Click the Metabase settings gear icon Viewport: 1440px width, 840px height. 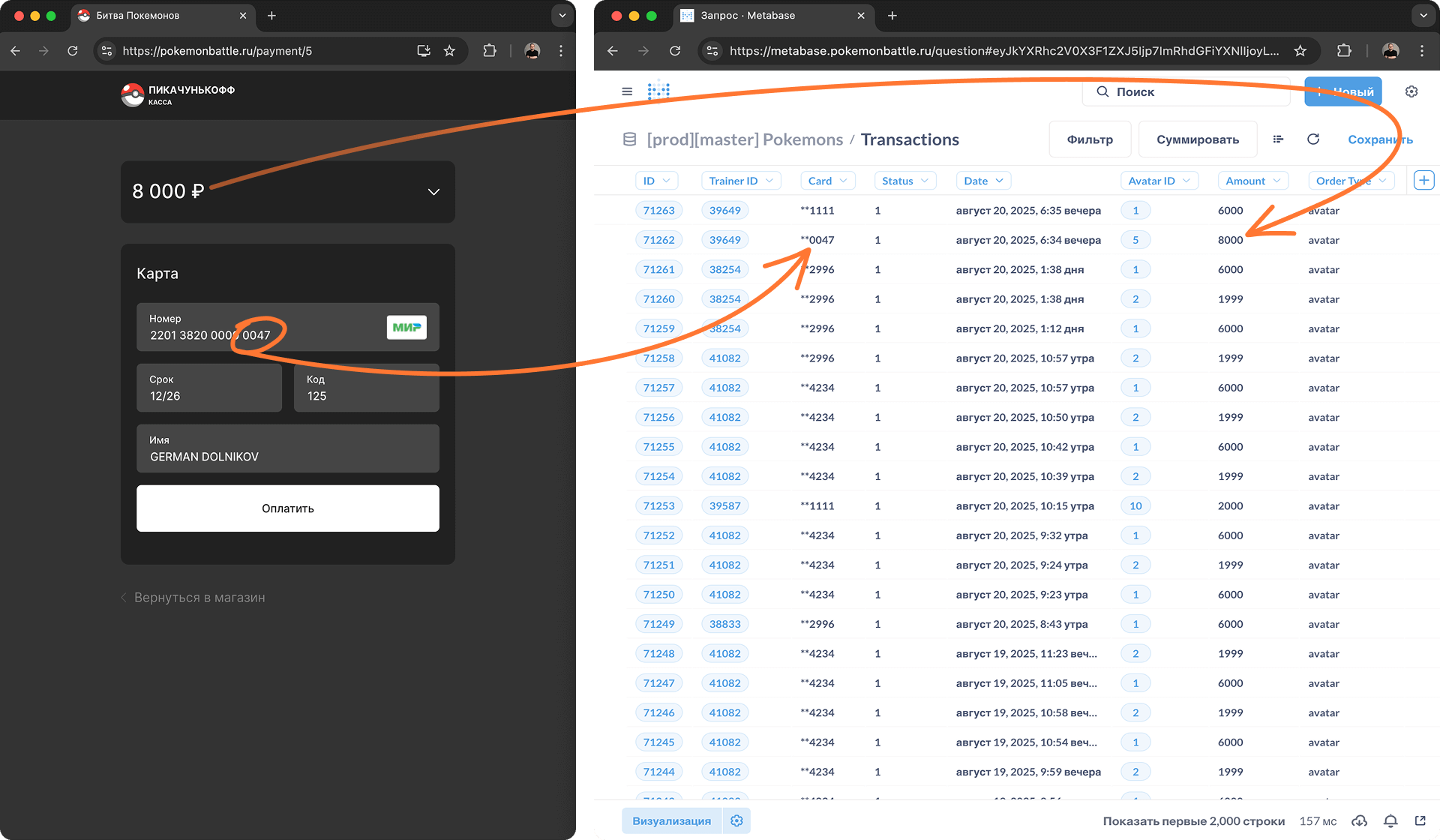(1411, 91)
